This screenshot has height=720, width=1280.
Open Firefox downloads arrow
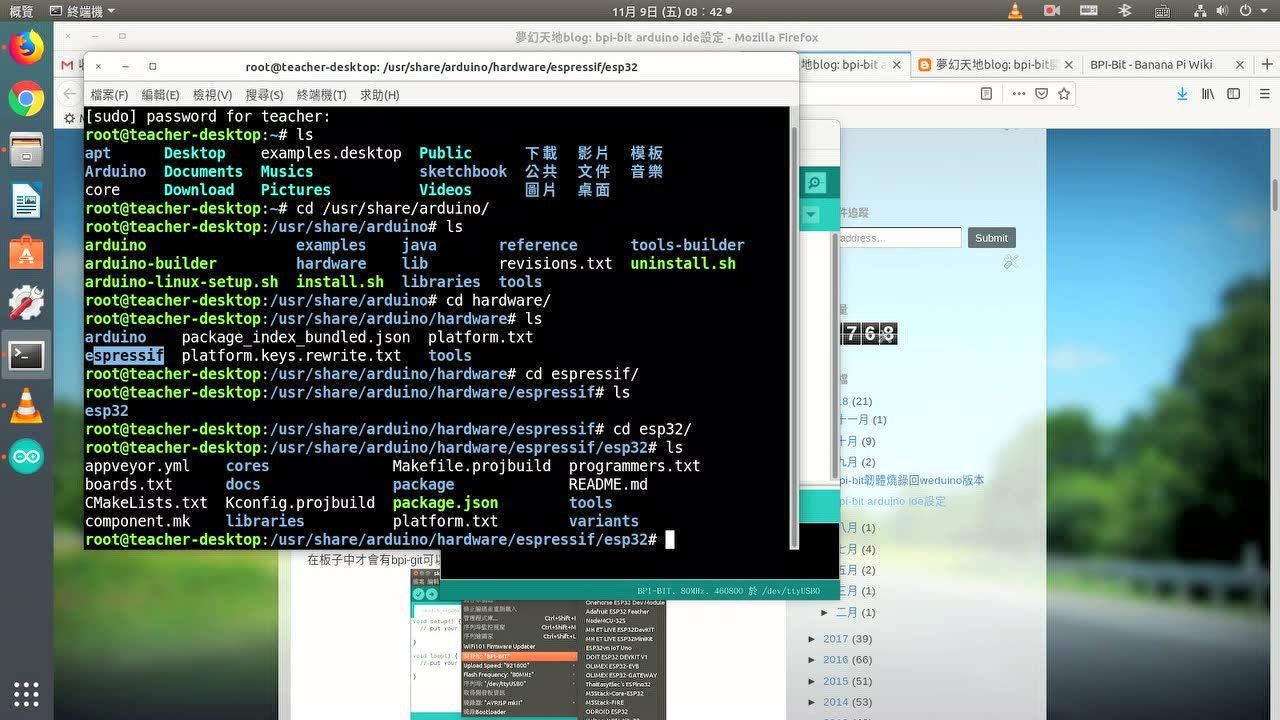coord(1182,93)
